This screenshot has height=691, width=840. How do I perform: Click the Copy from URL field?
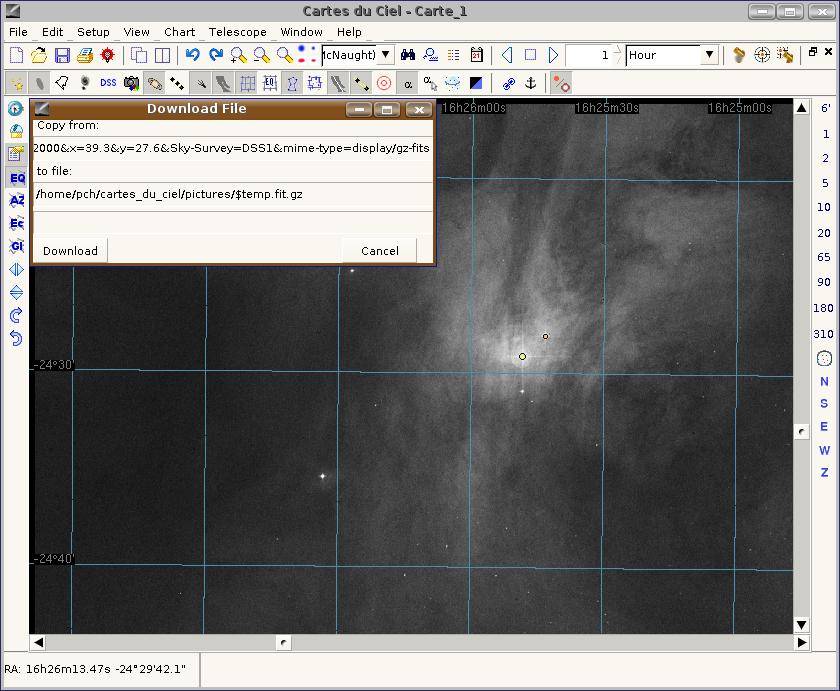tap(232, 148)
